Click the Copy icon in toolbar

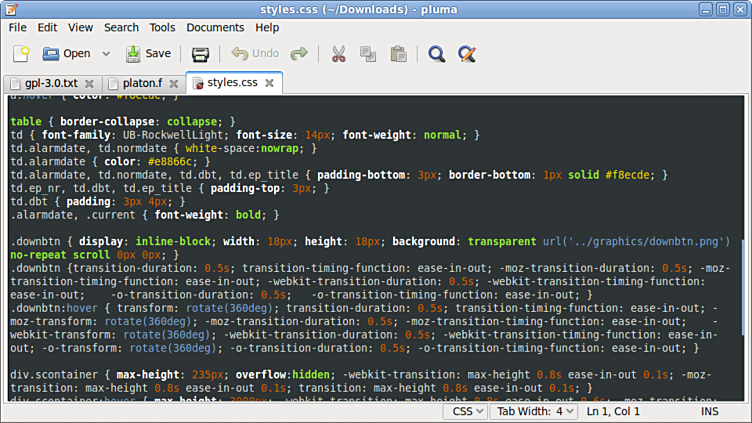(368, 53)
